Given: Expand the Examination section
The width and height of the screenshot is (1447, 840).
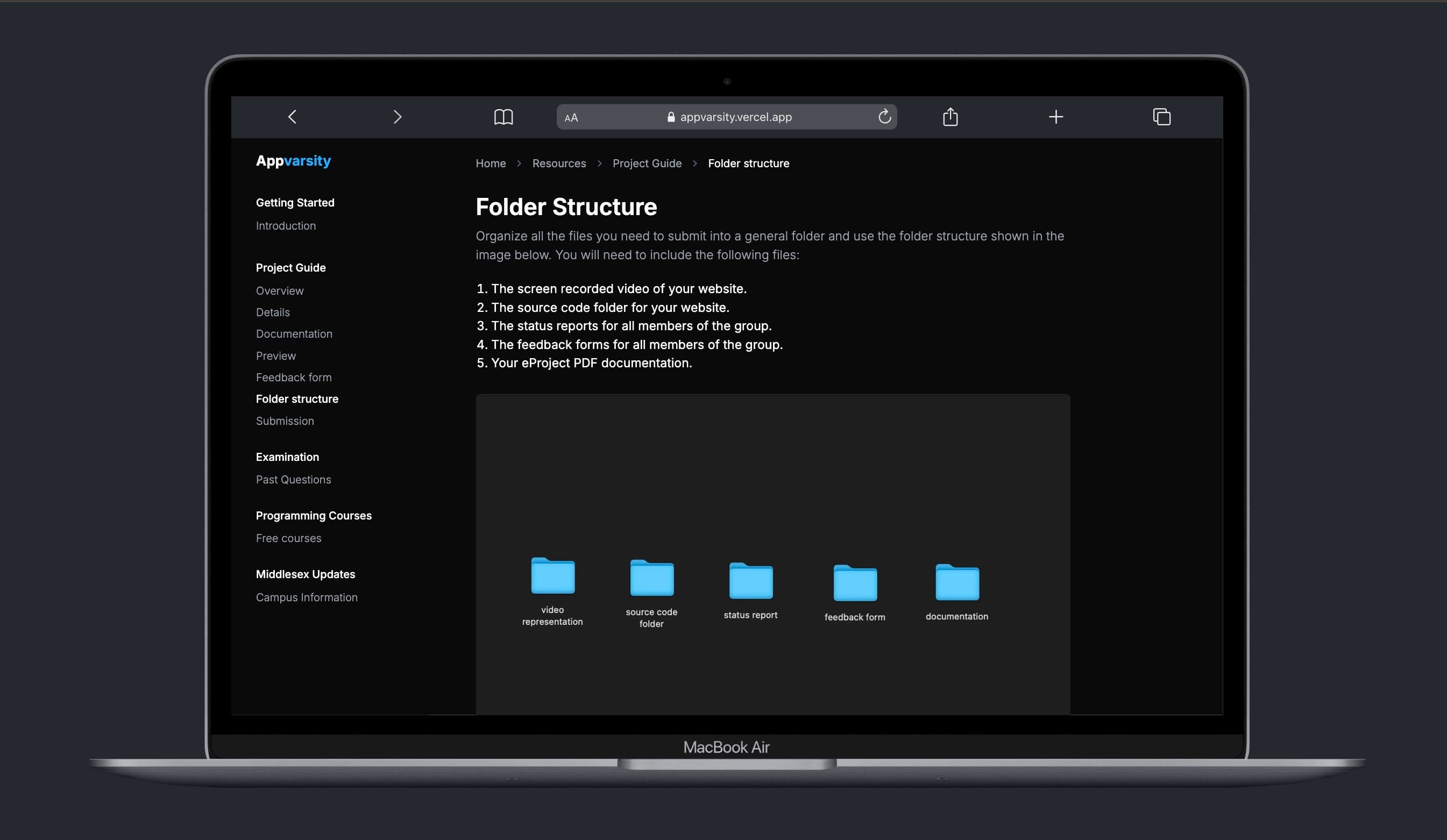Looking at the screenshot, I should (287, 458).
